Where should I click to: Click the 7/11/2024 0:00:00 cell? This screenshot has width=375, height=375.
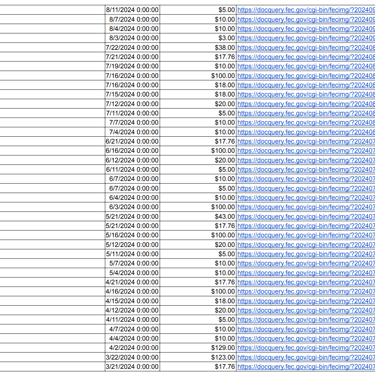coord(132,113)
